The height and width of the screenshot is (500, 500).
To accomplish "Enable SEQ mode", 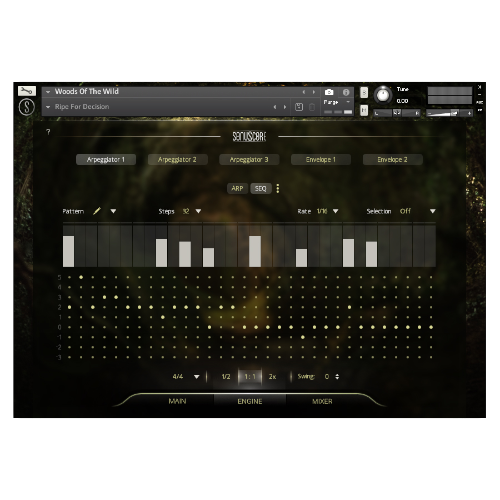I will point(261,188).
